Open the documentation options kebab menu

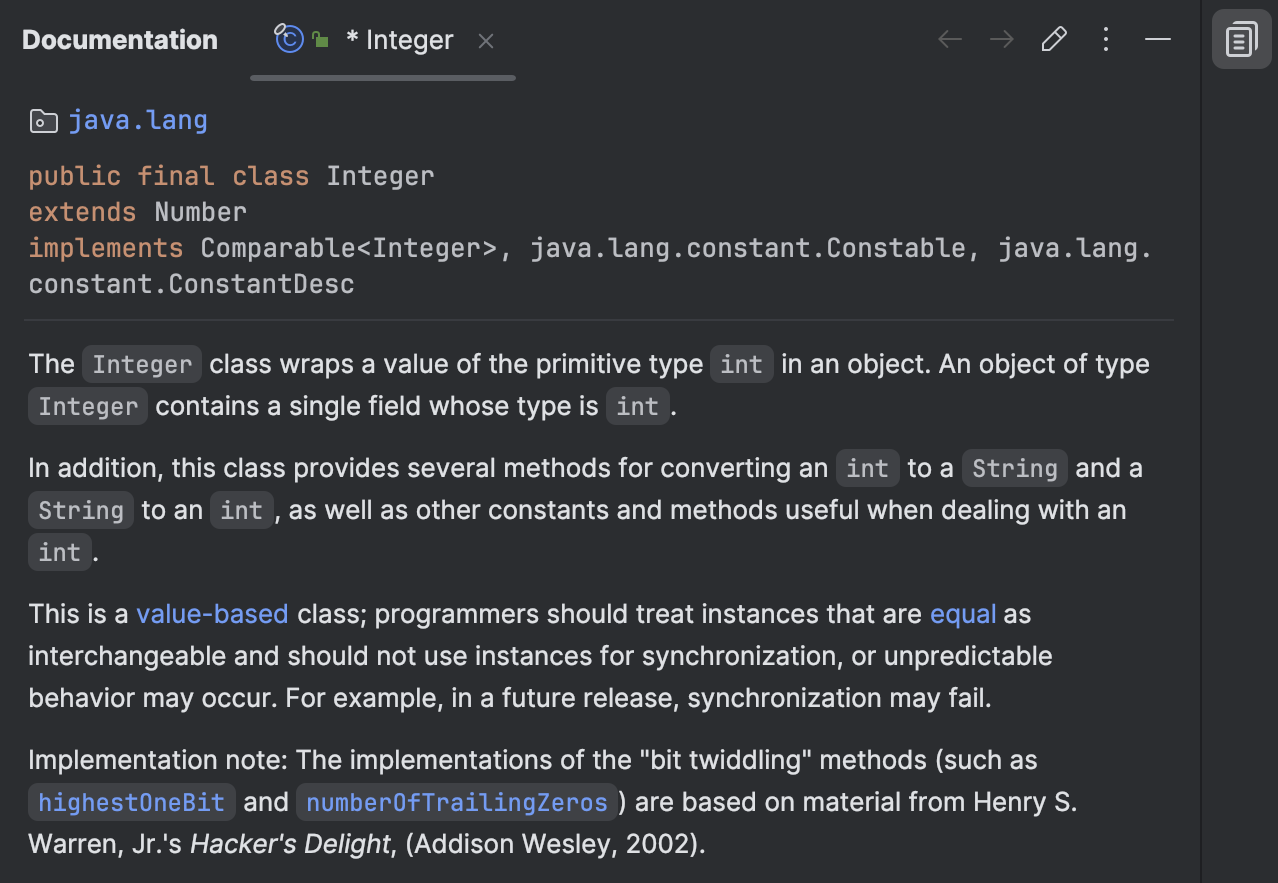[x=1105, y=39]
